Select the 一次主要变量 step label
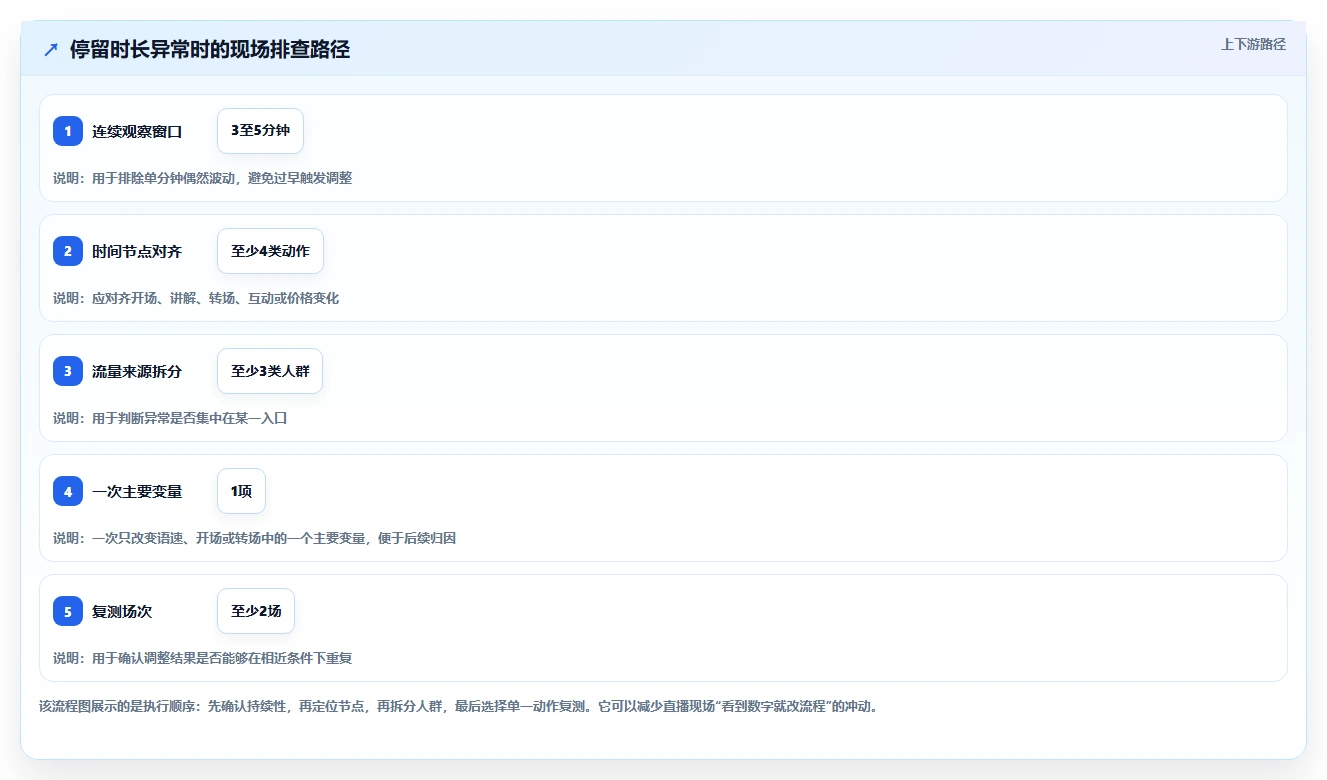Image resolution: width=1327 pixels, height=780 pixels. click(137, 491)
